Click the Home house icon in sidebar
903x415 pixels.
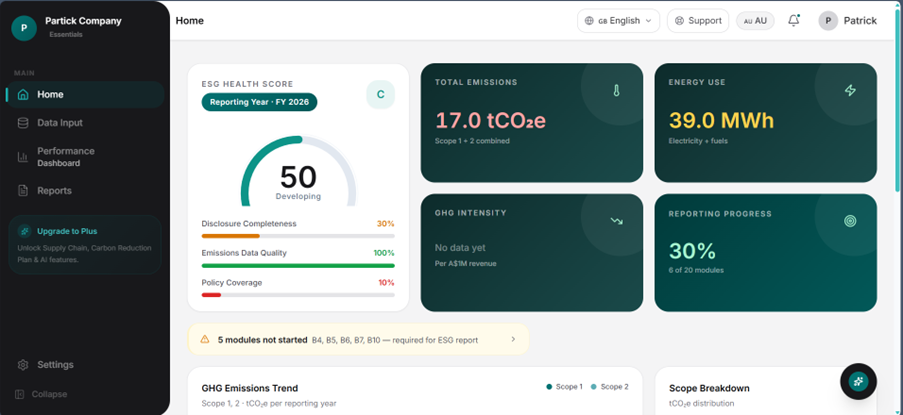[23, 94]
